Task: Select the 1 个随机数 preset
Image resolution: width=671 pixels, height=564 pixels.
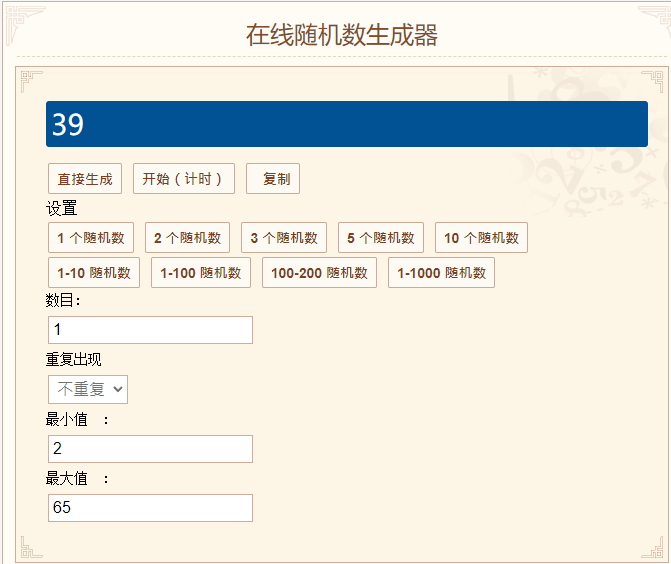Action: (x=91, y=237)
